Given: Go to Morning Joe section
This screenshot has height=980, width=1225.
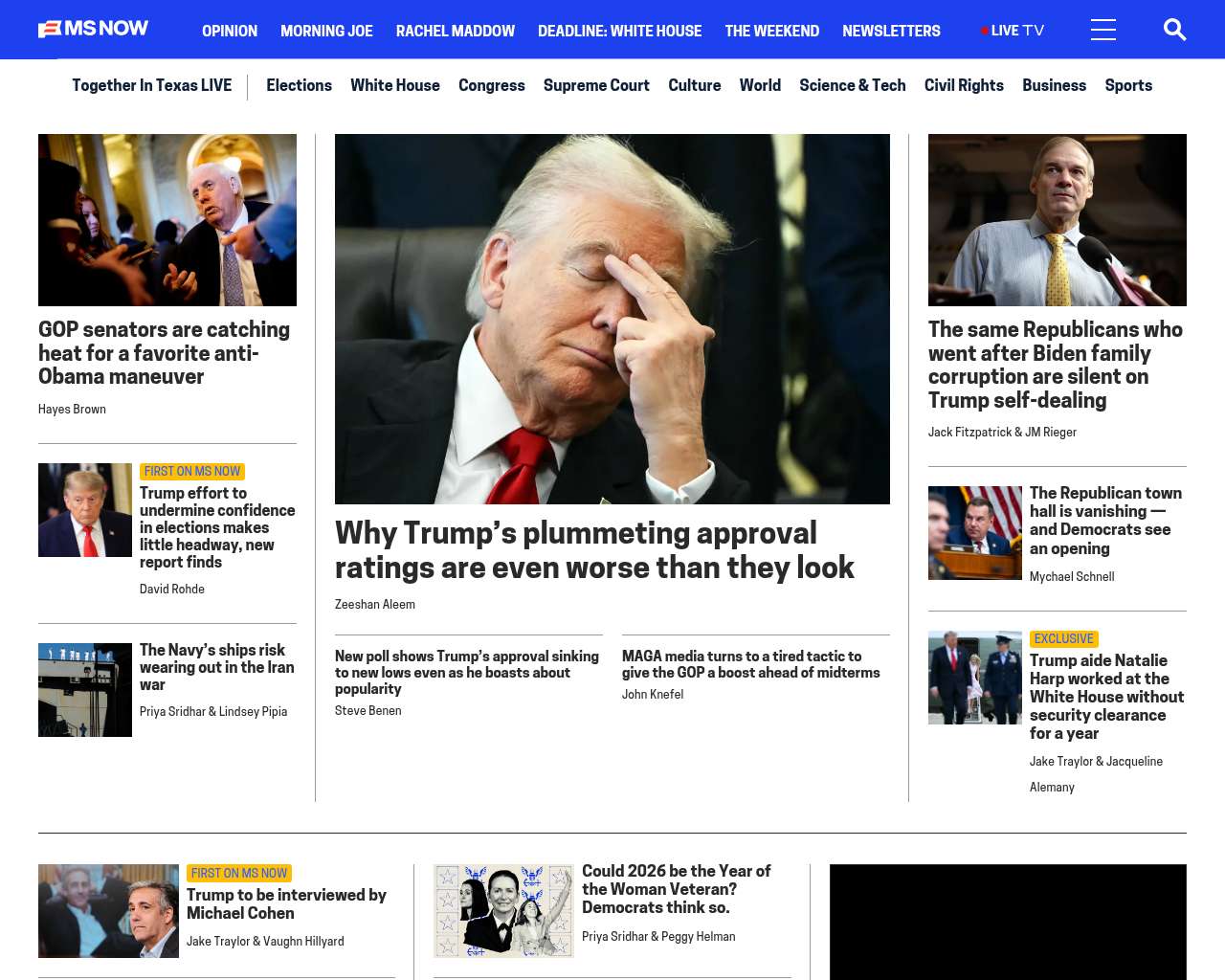Looking at the screenshot, I should (326, 31).
